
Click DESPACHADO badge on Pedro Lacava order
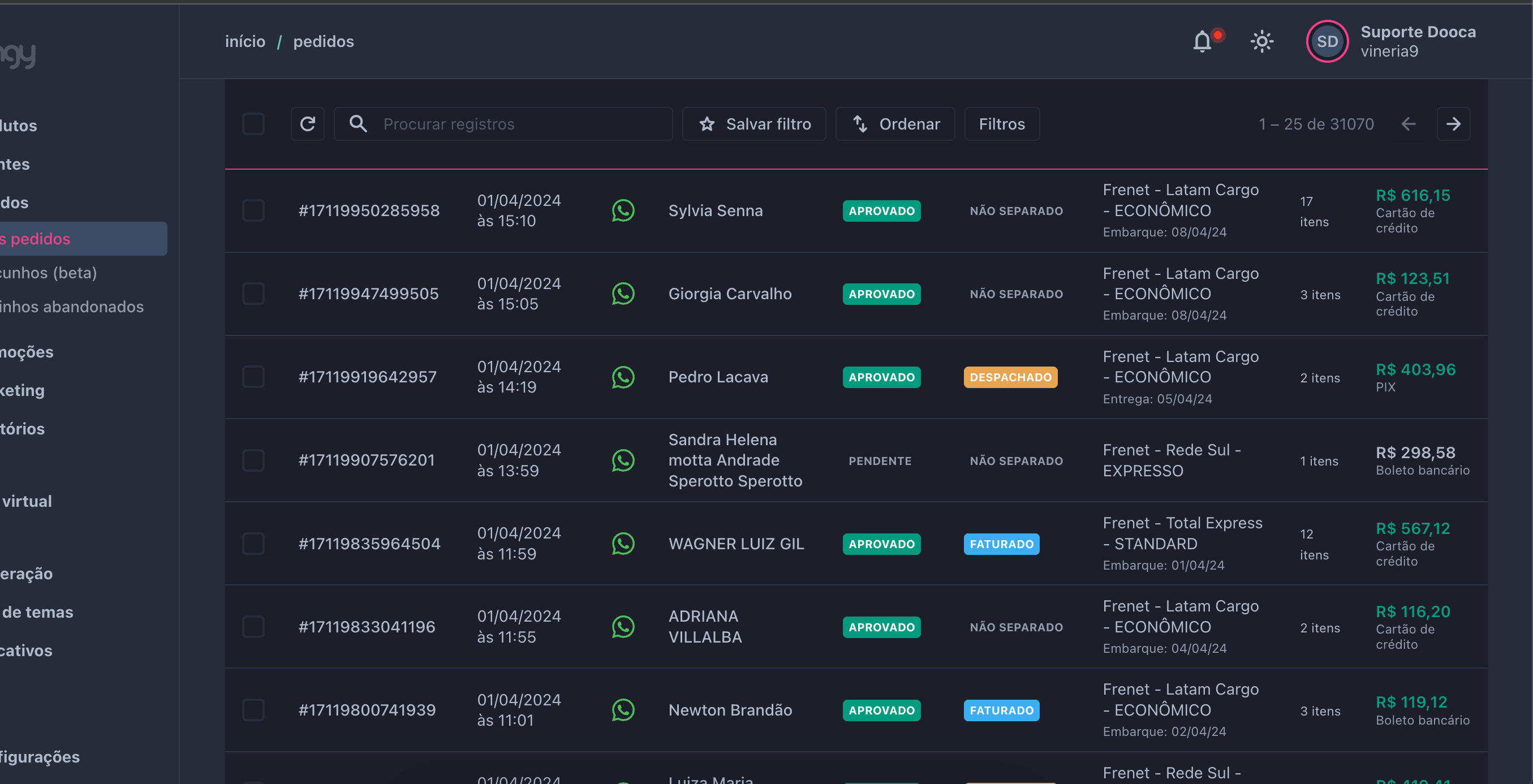pyautogui.click(x=1010, y=377)
